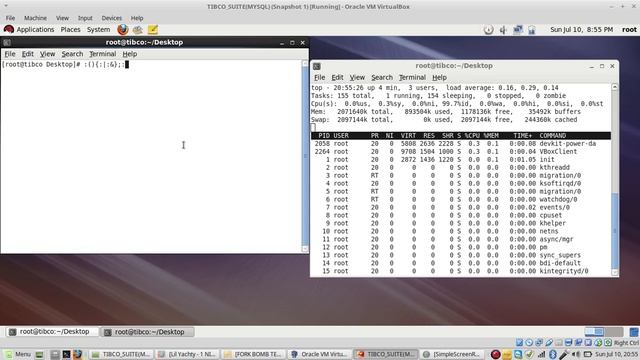Click the root user label in panel
Screen dimensions: 640x360
click(x=629, y=29)
